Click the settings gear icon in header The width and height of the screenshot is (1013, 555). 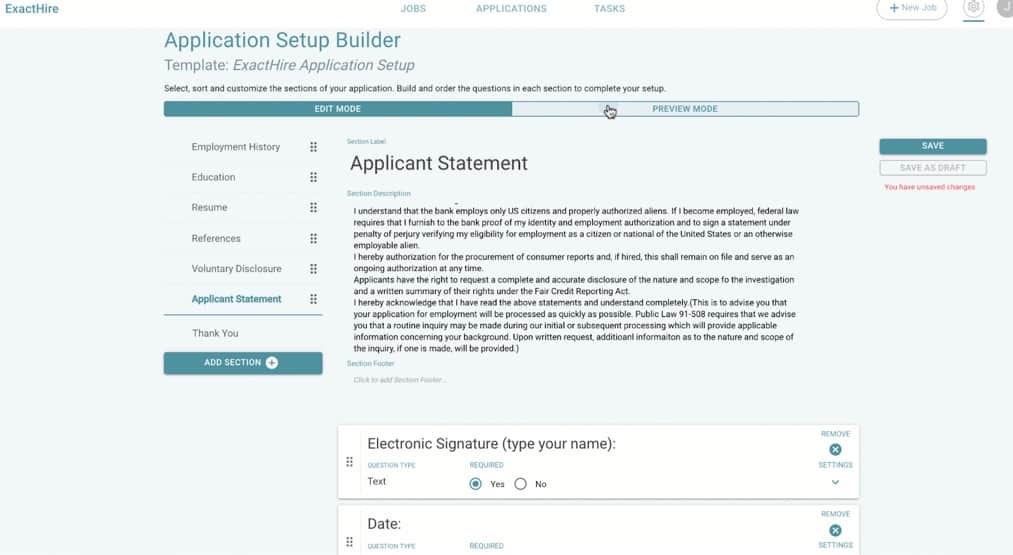click(973, 8)
